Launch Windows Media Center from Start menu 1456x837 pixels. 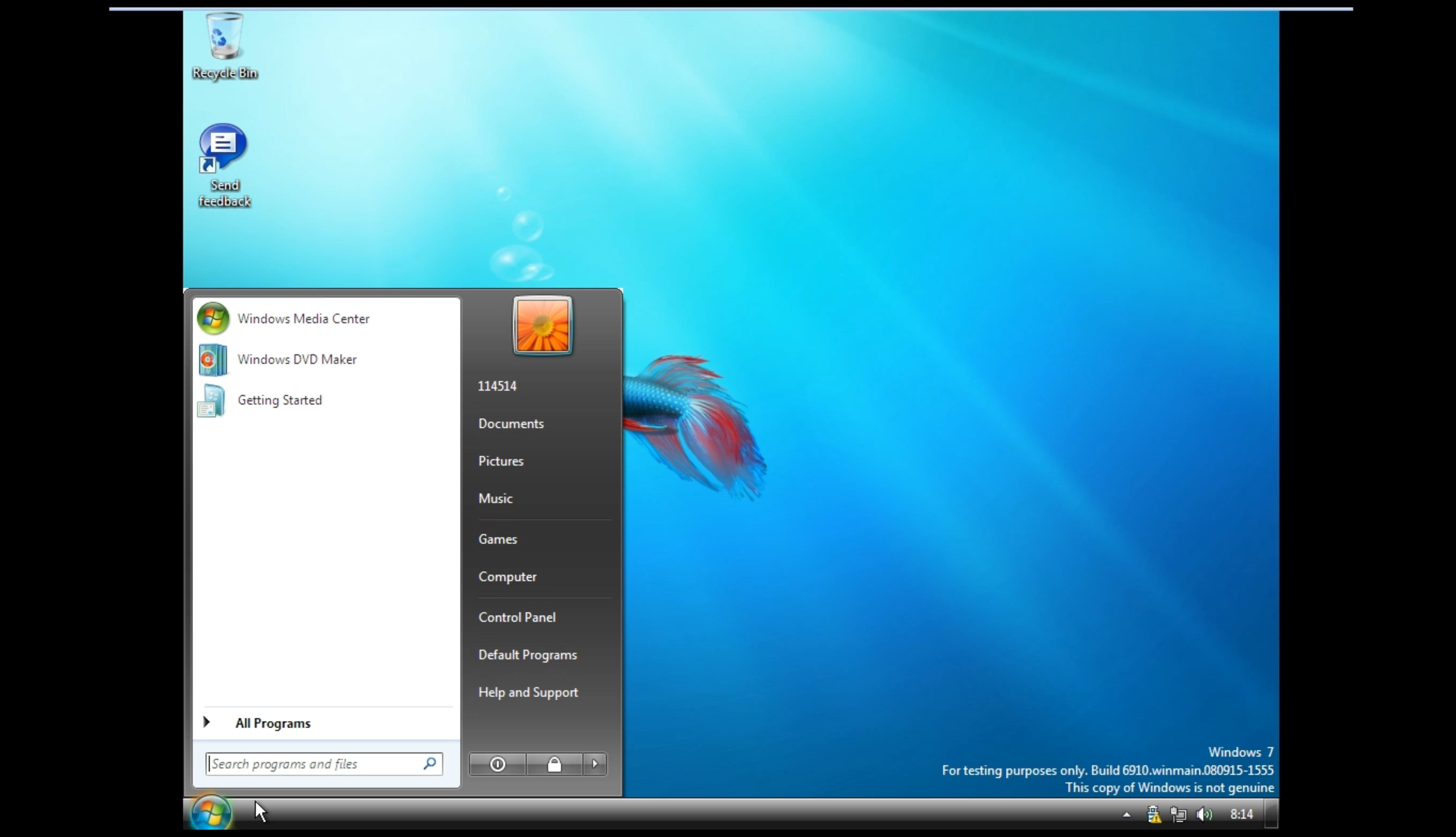(x=326, y=319)
